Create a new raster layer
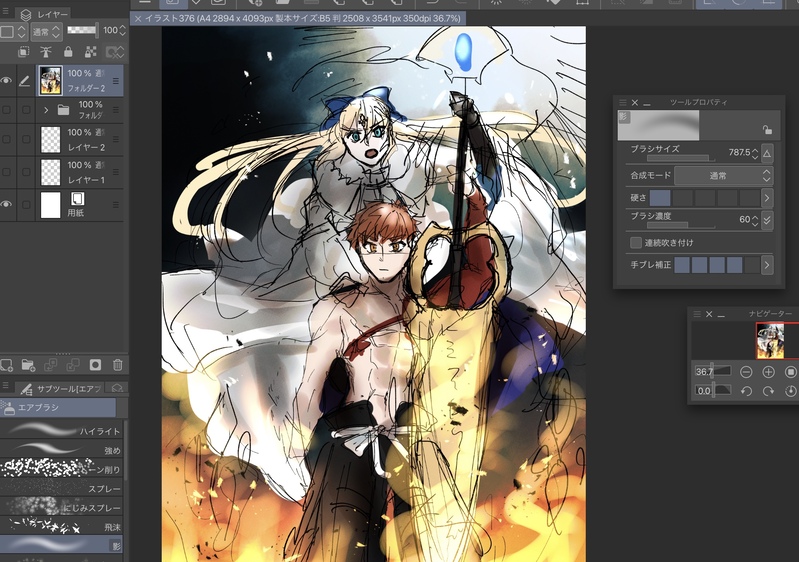Image resolution: width=799 pixels, height=562 pixels. [x=7, y=365]
